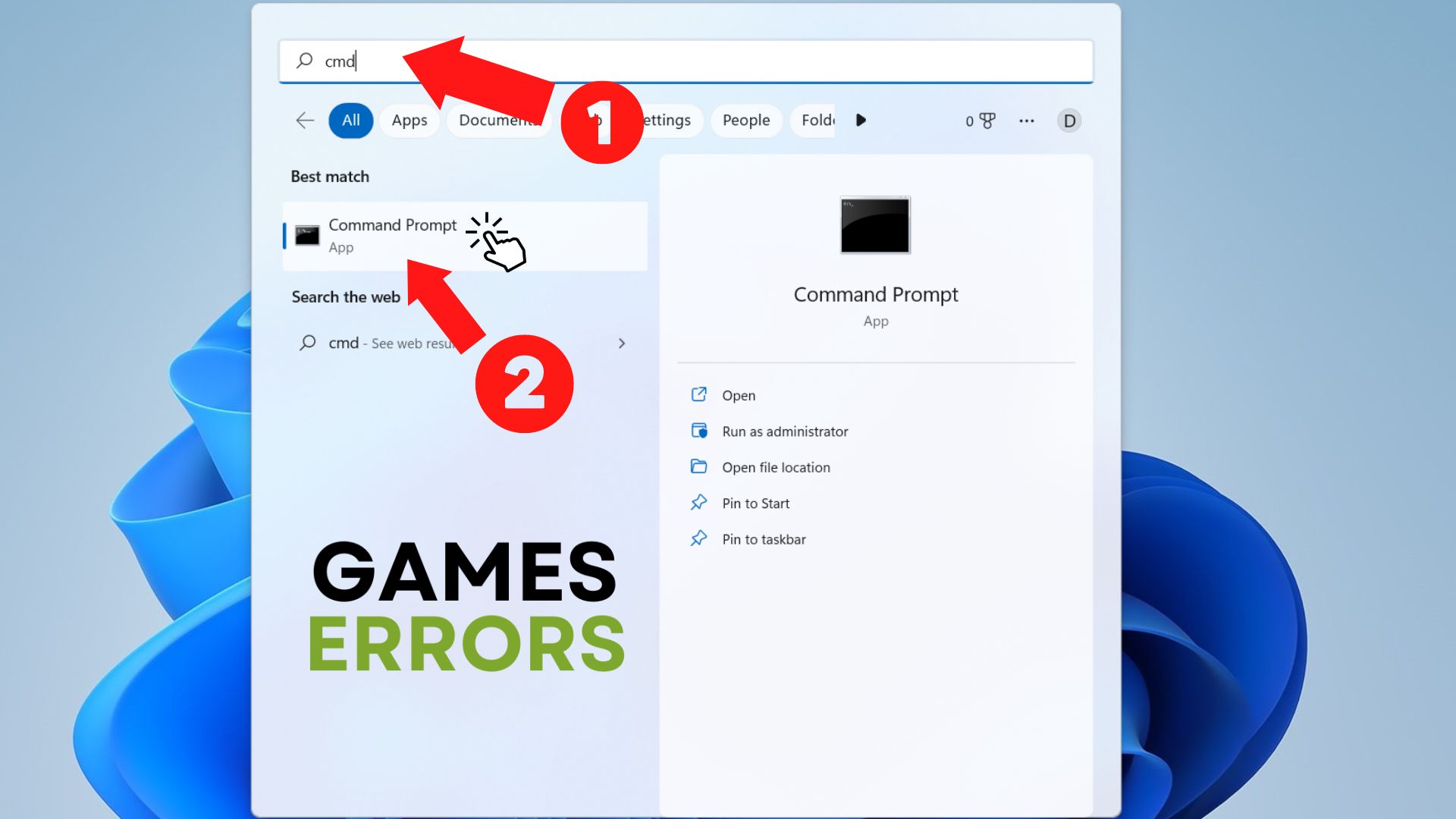This screenshot has width=1456, height=819.
Task: Click the Command Prompt app icon
Action: click(x=307, y=234)
